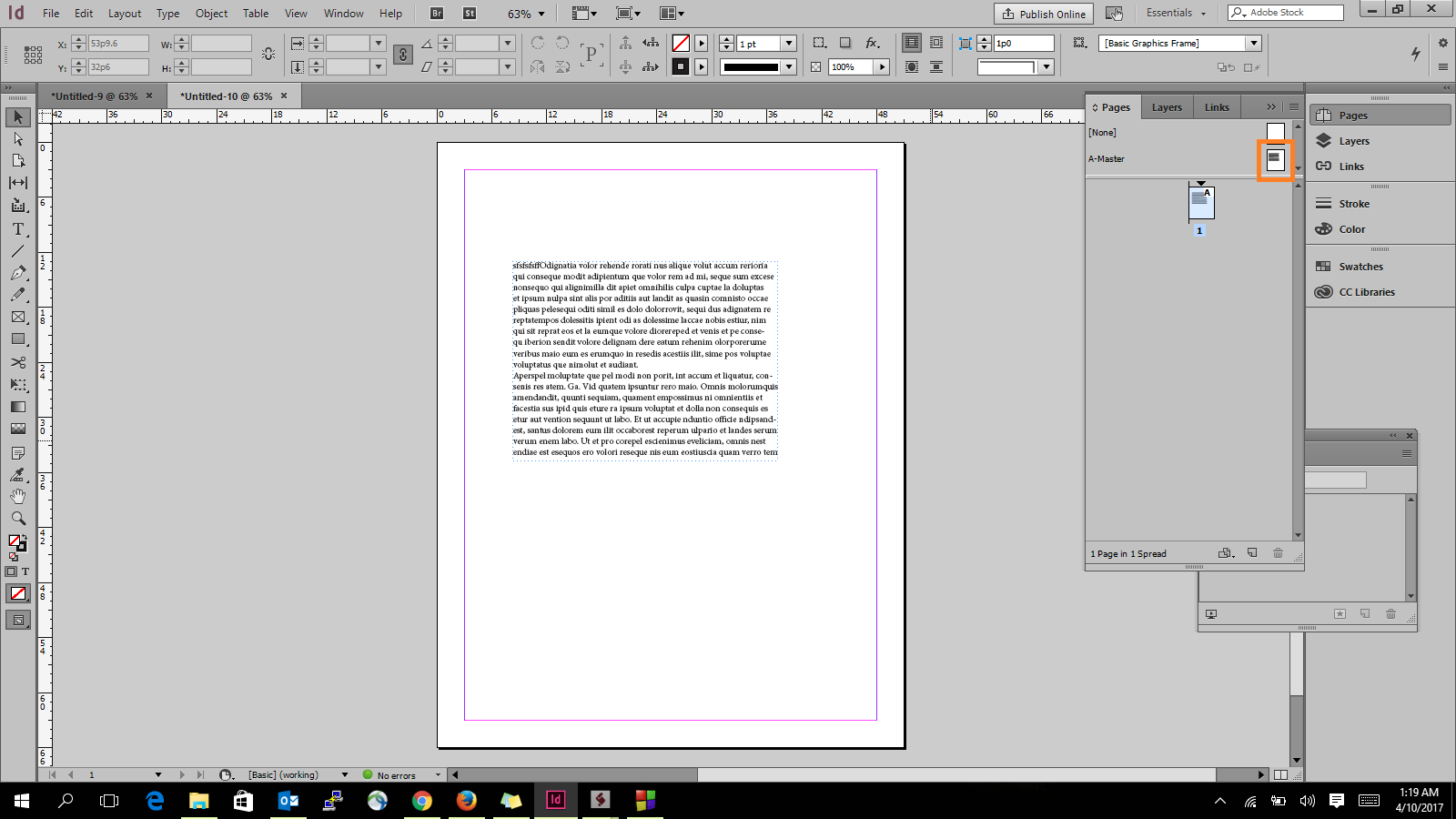1456x819 pixels.
Task: Open the Color panel
Action: [1350, 228]
